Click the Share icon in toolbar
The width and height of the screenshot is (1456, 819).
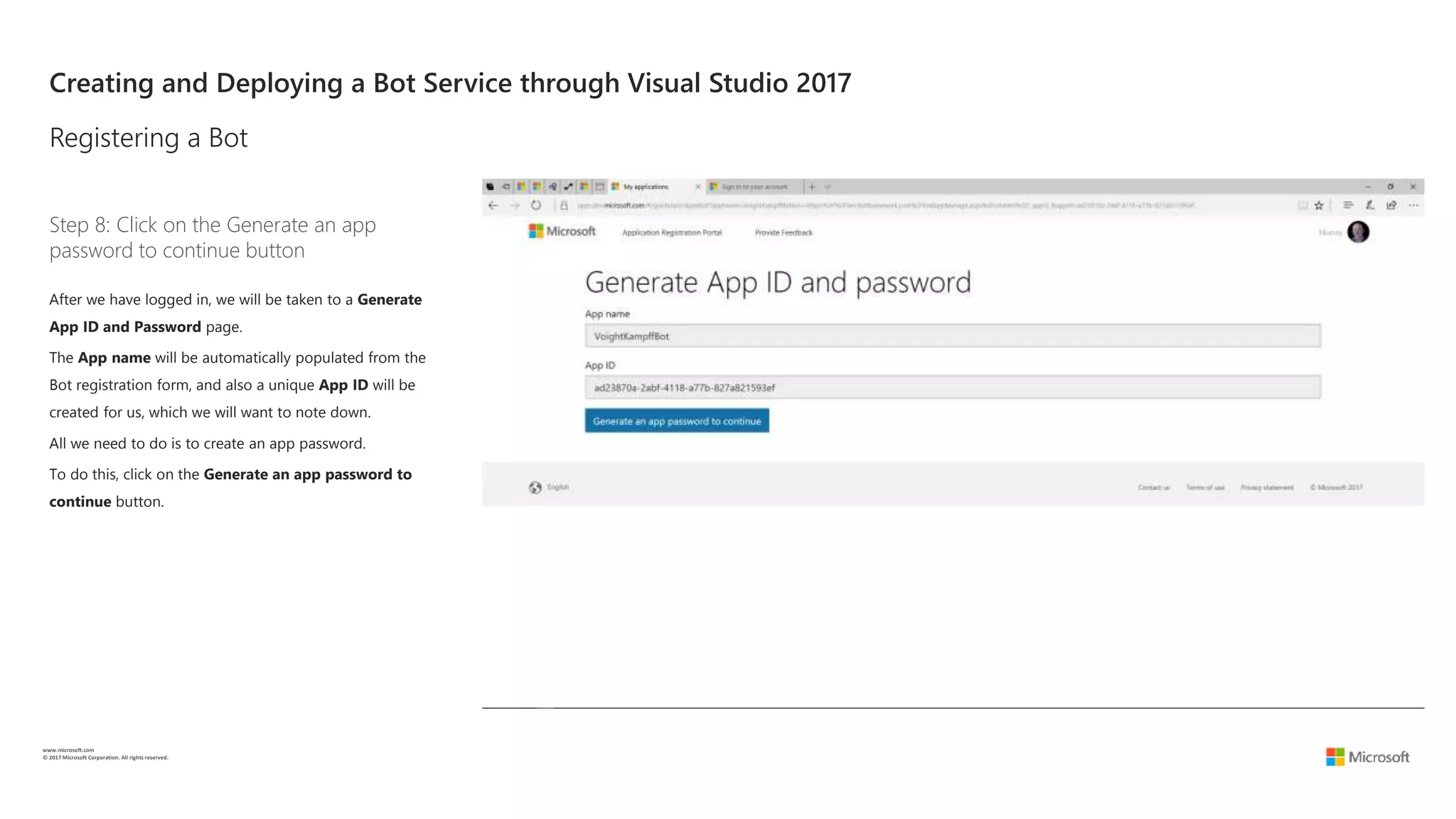(1391, 205)
